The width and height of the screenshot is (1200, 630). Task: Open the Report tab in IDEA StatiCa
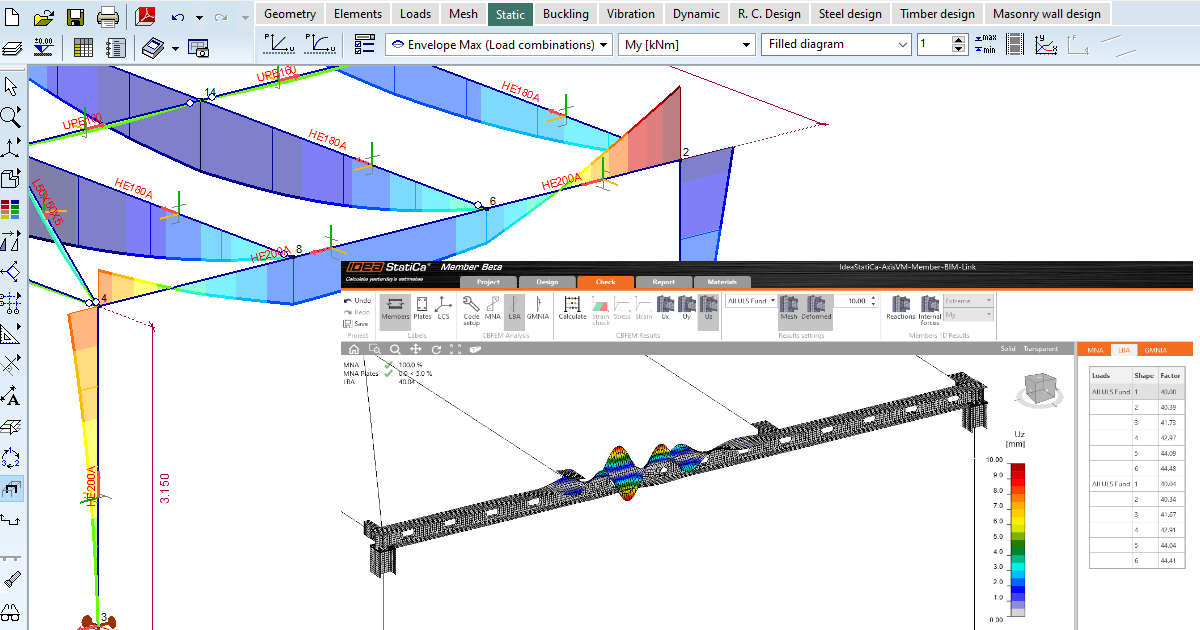[663, 282]
